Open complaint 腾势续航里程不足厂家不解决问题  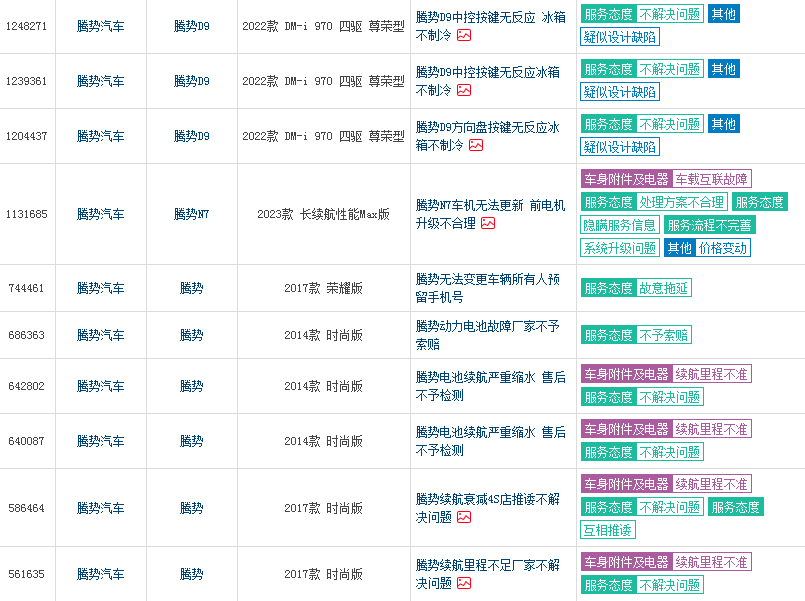point(488,574)
